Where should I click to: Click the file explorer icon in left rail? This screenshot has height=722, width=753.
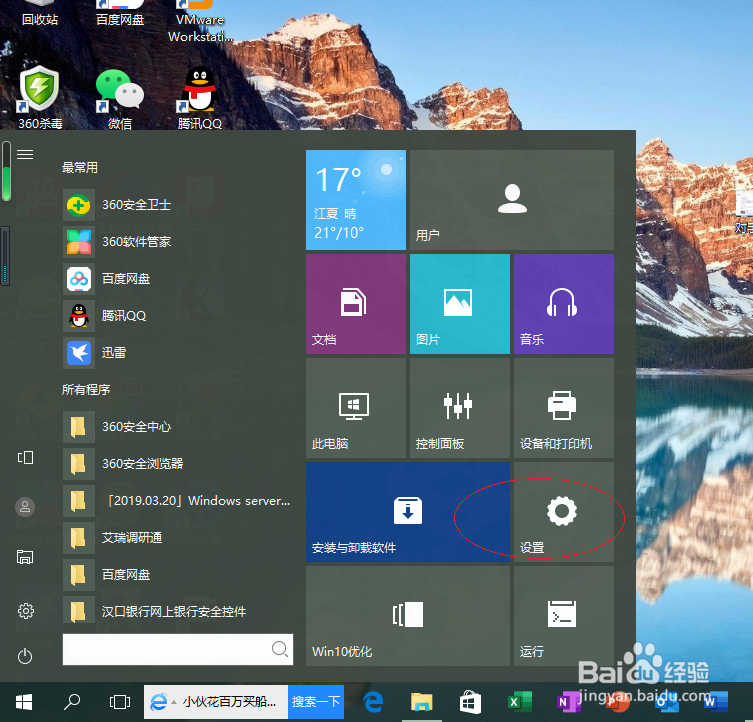tap(25, 557)
